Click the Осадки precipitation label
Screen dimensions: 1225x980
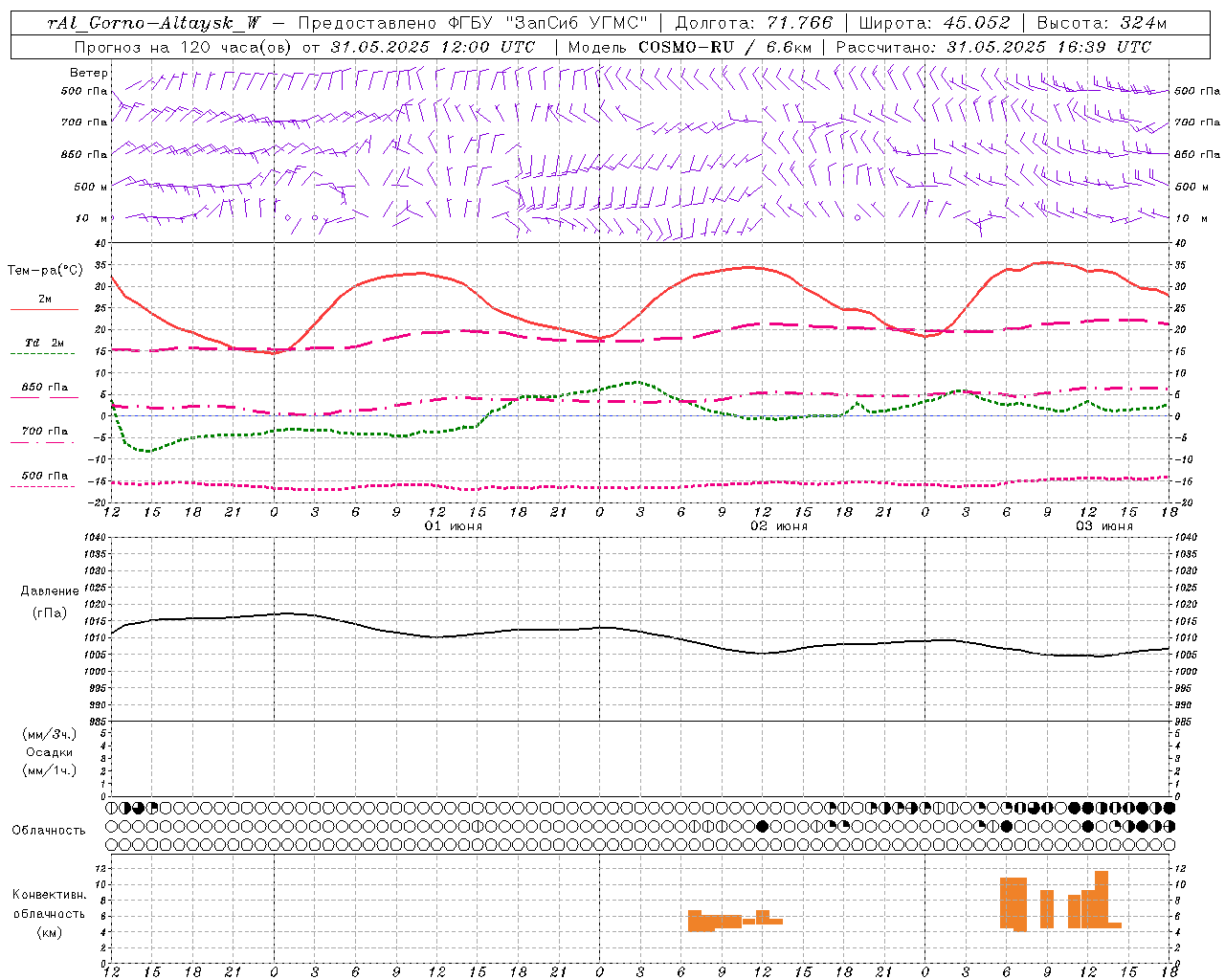click(50, 753)
